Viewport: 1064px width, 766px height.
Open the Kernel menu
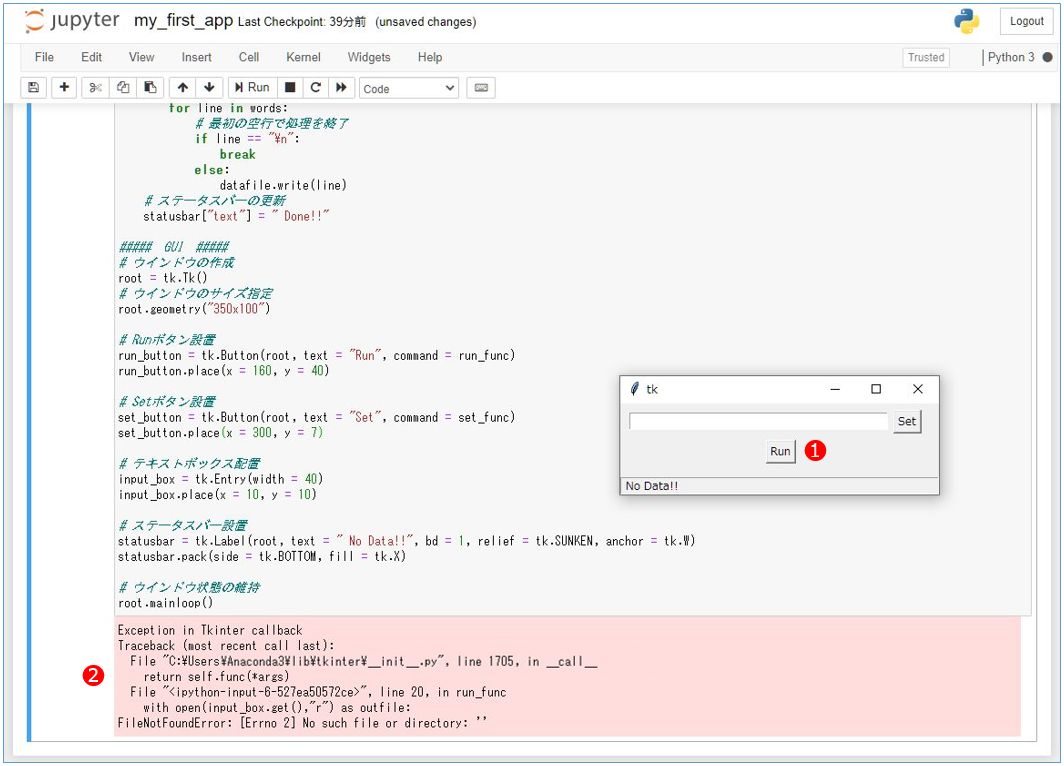click(x=303, y=57)
